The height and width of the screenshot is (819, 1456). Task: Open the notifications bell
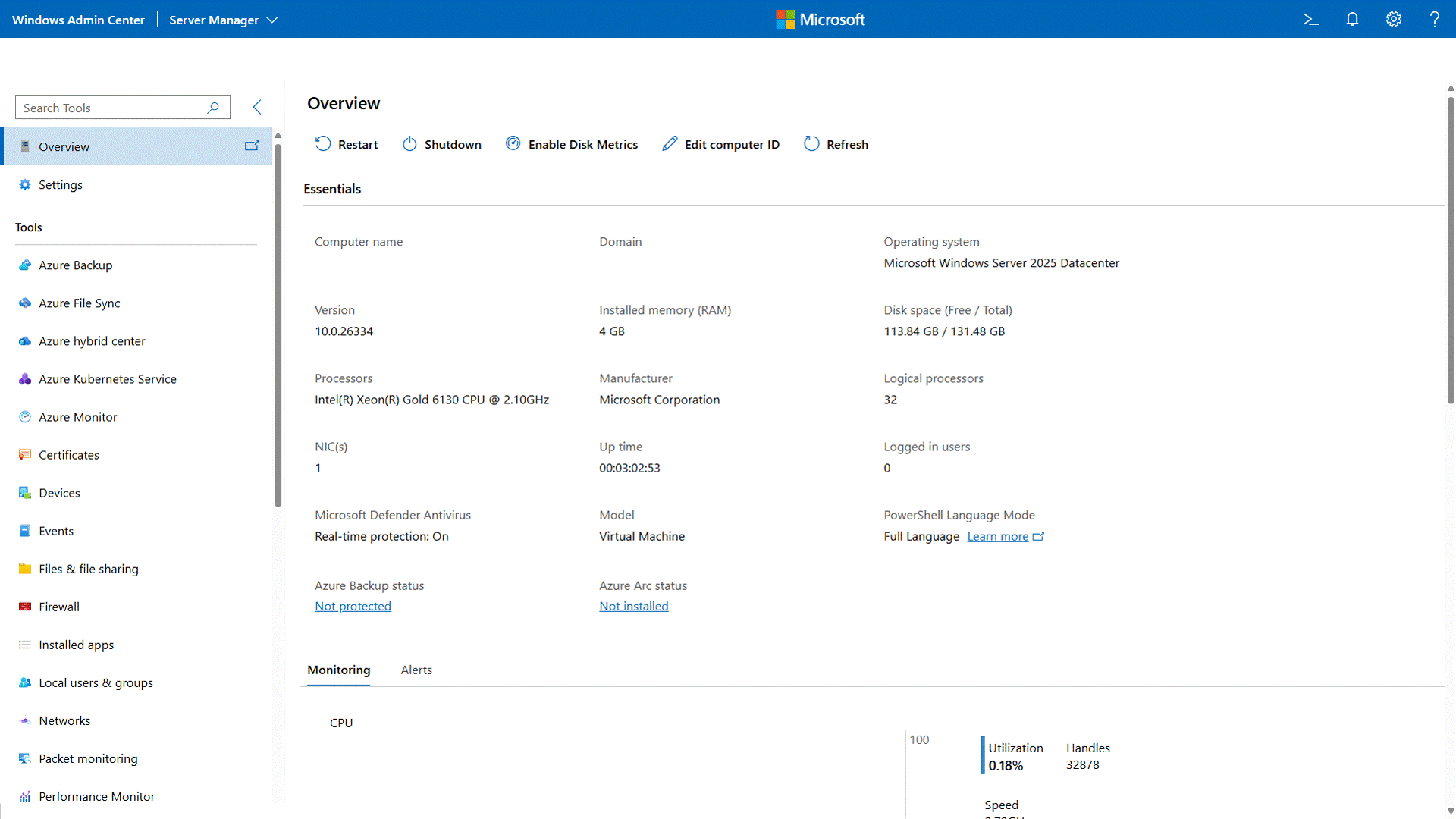(x=1352, y=20)
